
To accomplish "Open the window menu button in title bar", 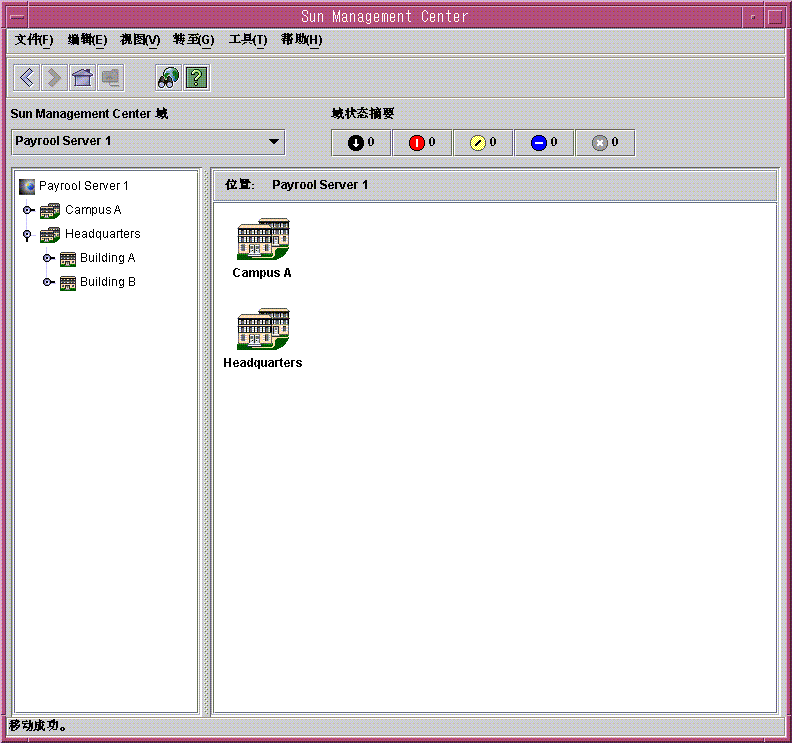I will click(x=17, y=17).
